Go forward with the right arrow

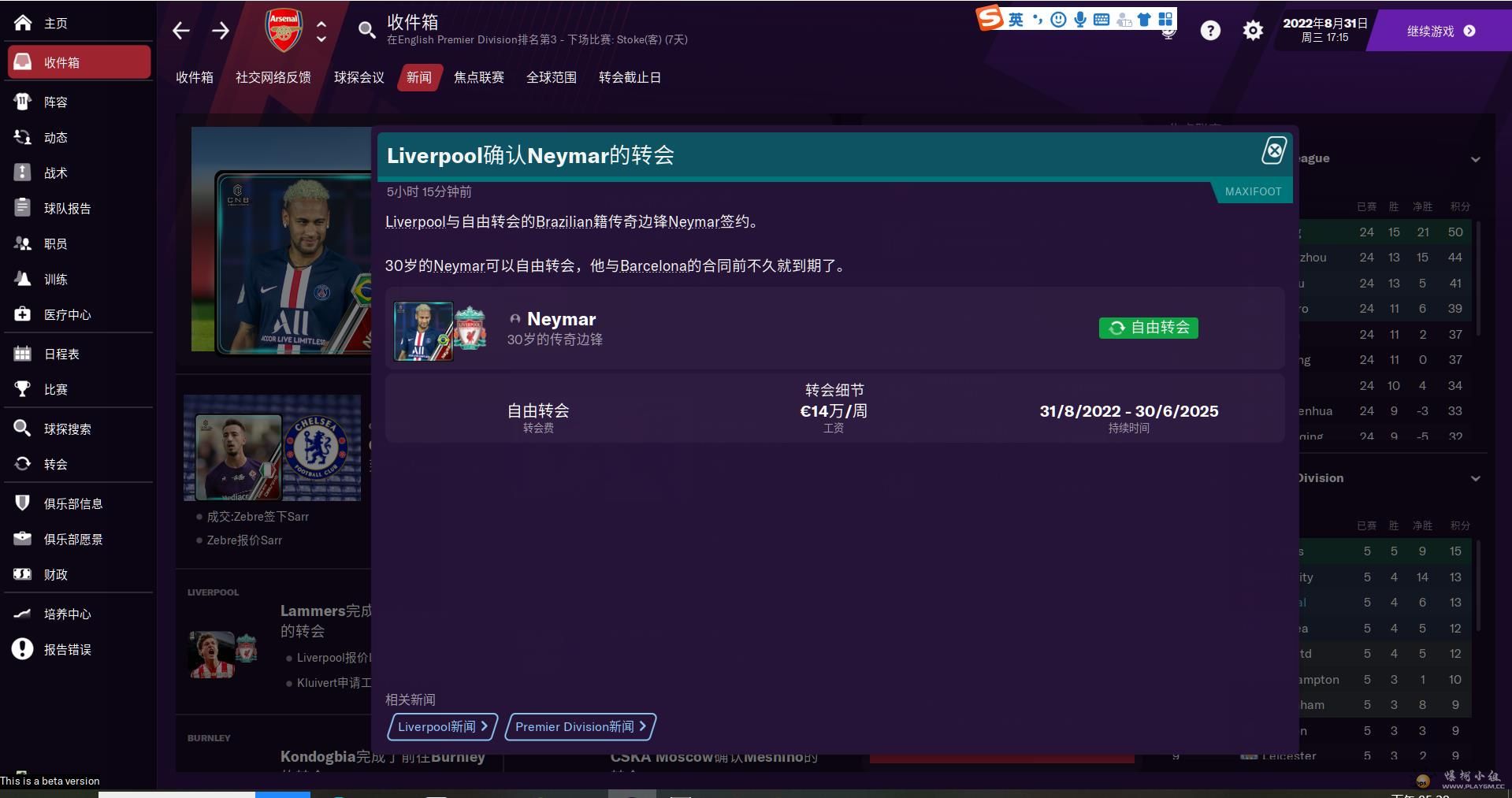pos(221,31)
